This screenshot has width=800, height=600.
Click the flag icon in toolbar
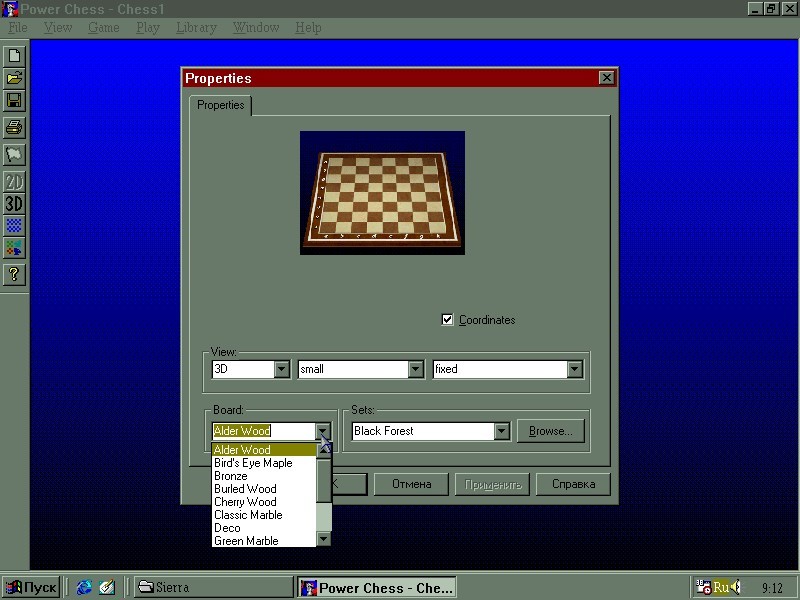(14, 155)
